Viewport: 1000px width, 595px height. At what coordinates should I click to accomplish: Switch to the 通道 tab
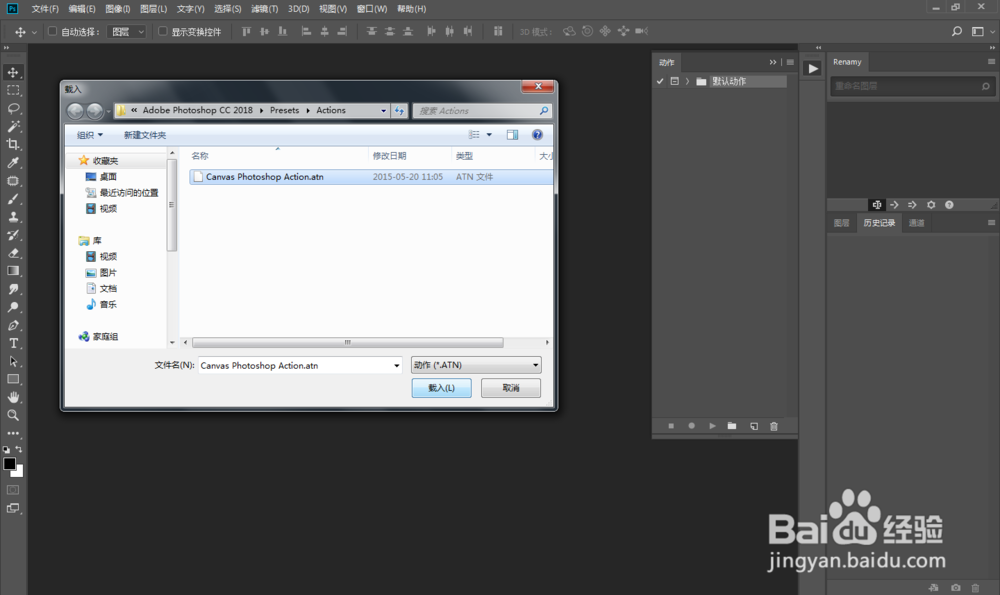point(916,223)
